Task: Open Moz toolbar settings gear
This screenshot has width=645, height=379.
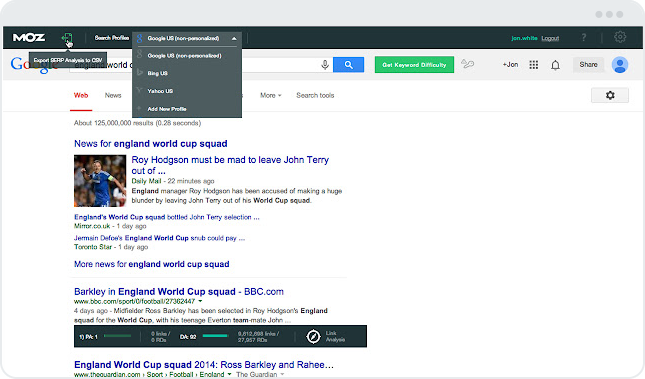Action: click(x=620, y=37)
